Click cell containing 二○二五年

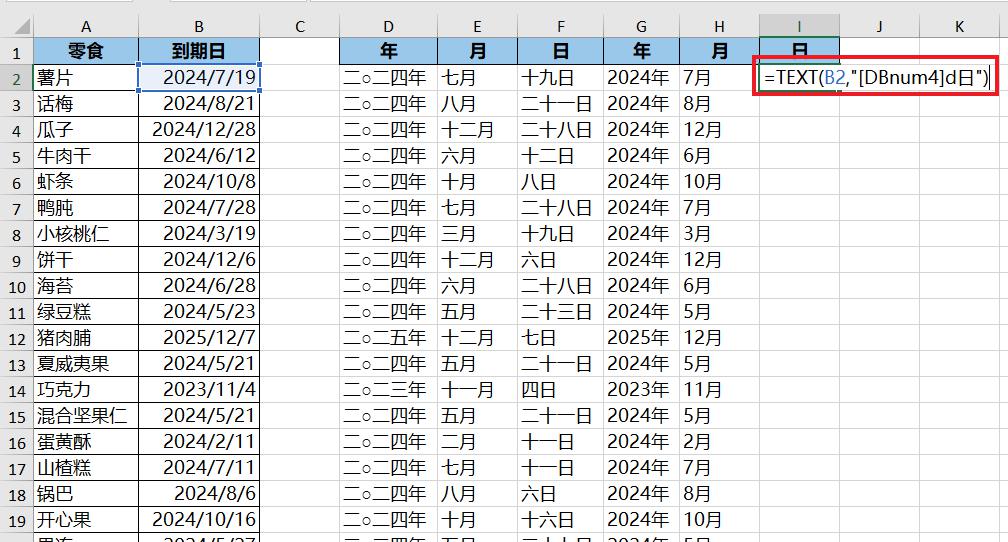pyautogui.click(x=388, y=338)
